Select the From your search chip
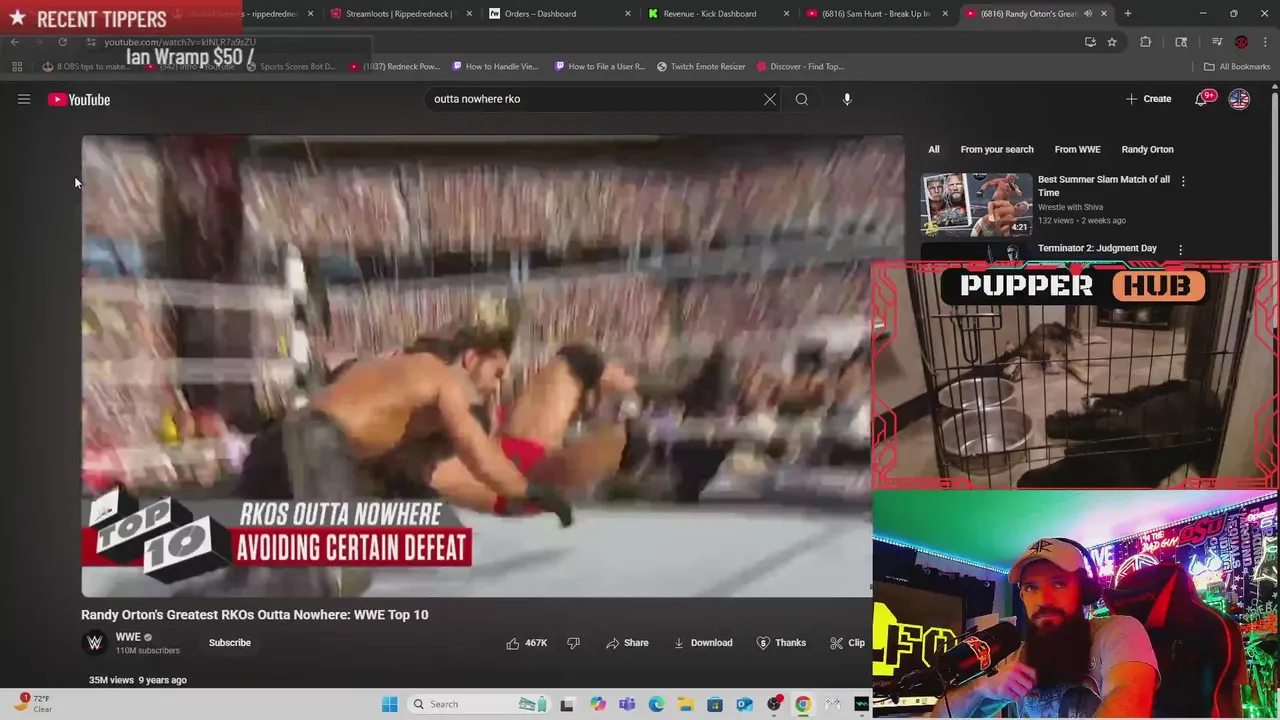1280x720 pixels. (997, 149)
